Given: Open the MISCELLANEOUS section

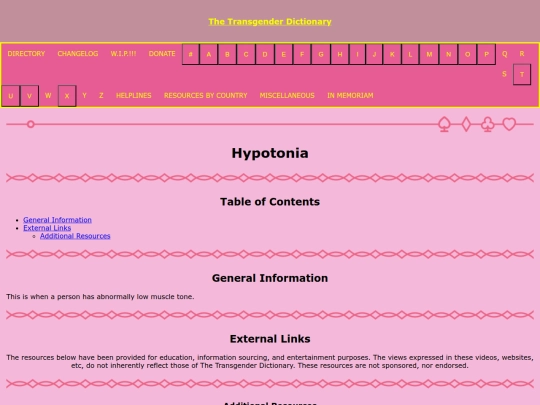Looking at the screenshot, I should [x=287, y=95].
